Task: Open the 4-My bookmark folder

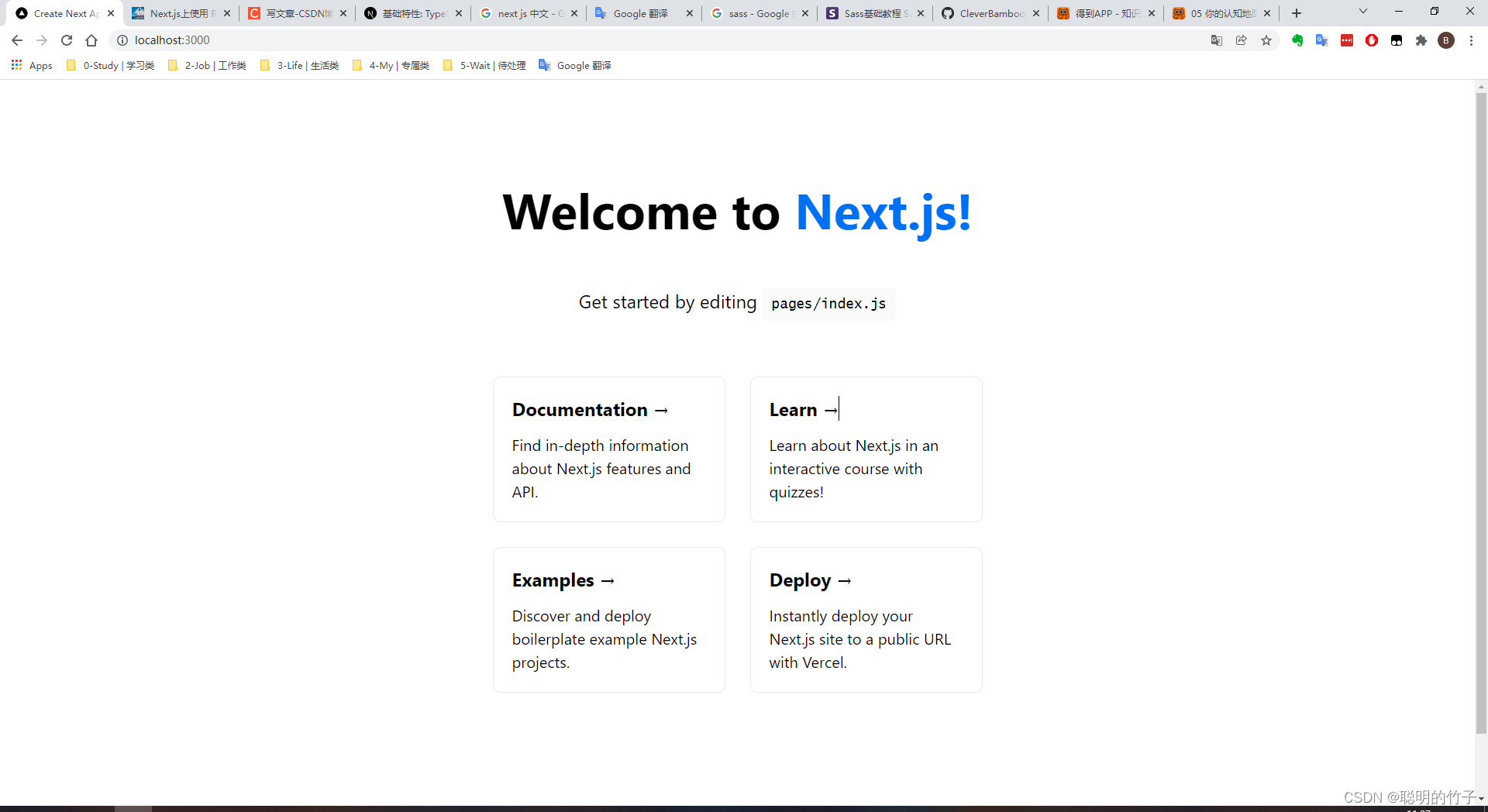Action: coord(391,65)
